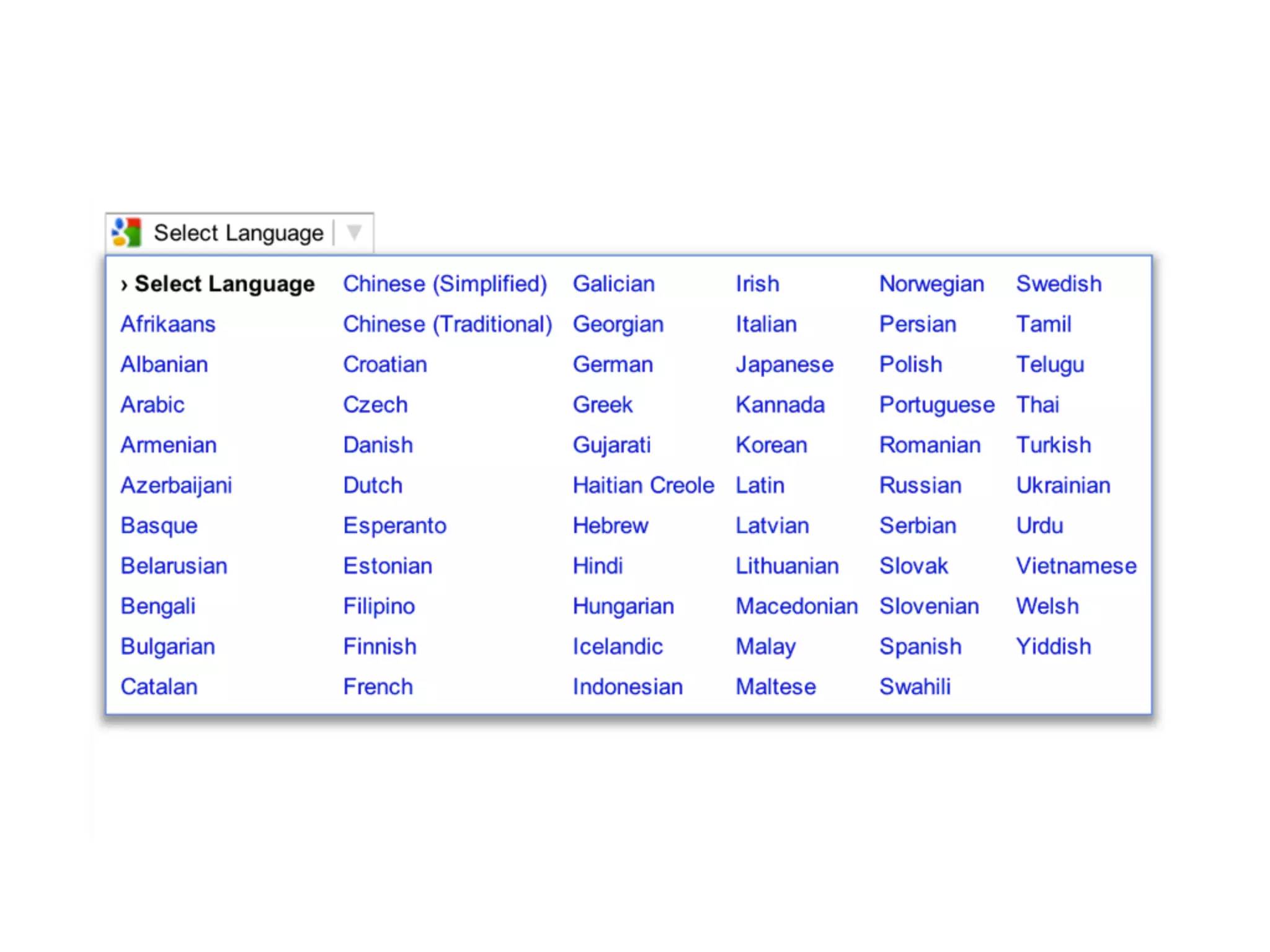
Task: Select Galician from the menu
Action: point(614,284)
